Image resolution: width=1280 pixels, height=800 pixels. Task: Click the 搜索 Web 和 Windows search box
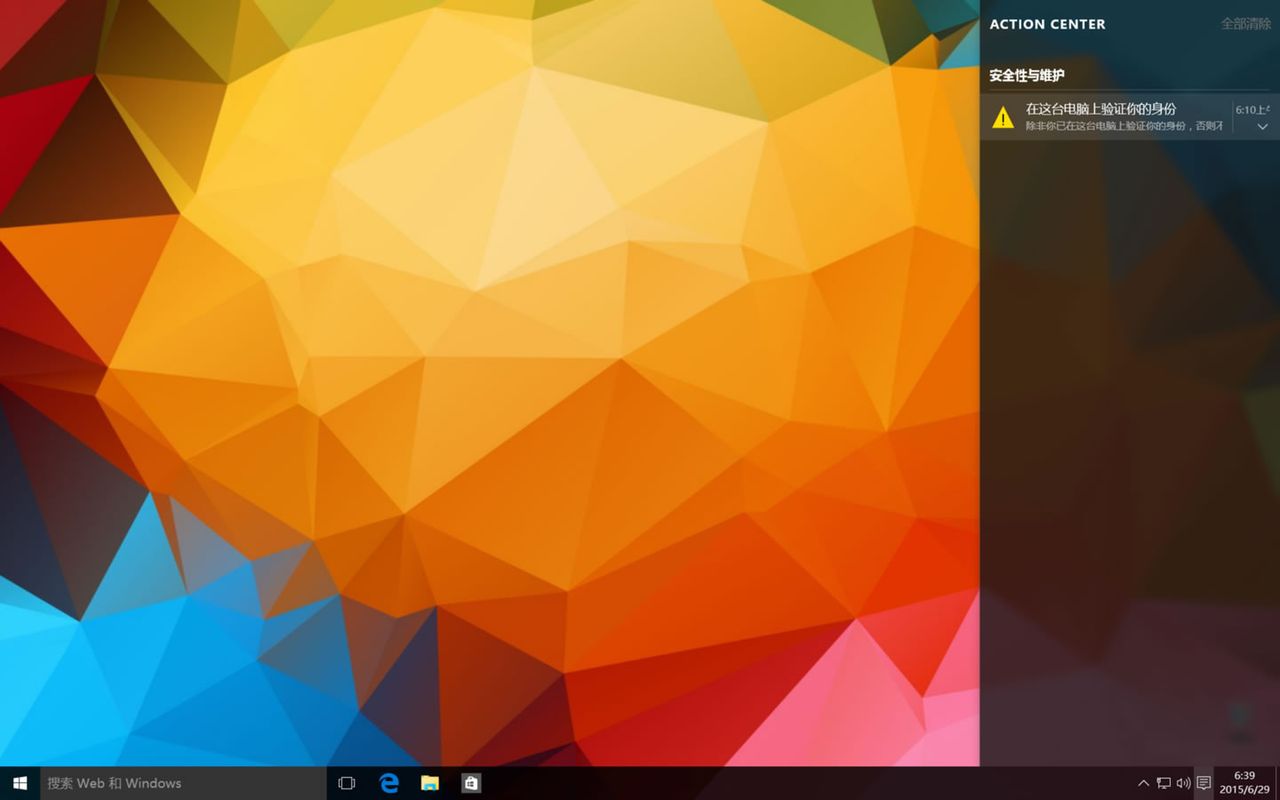click(x=183, y=783)
